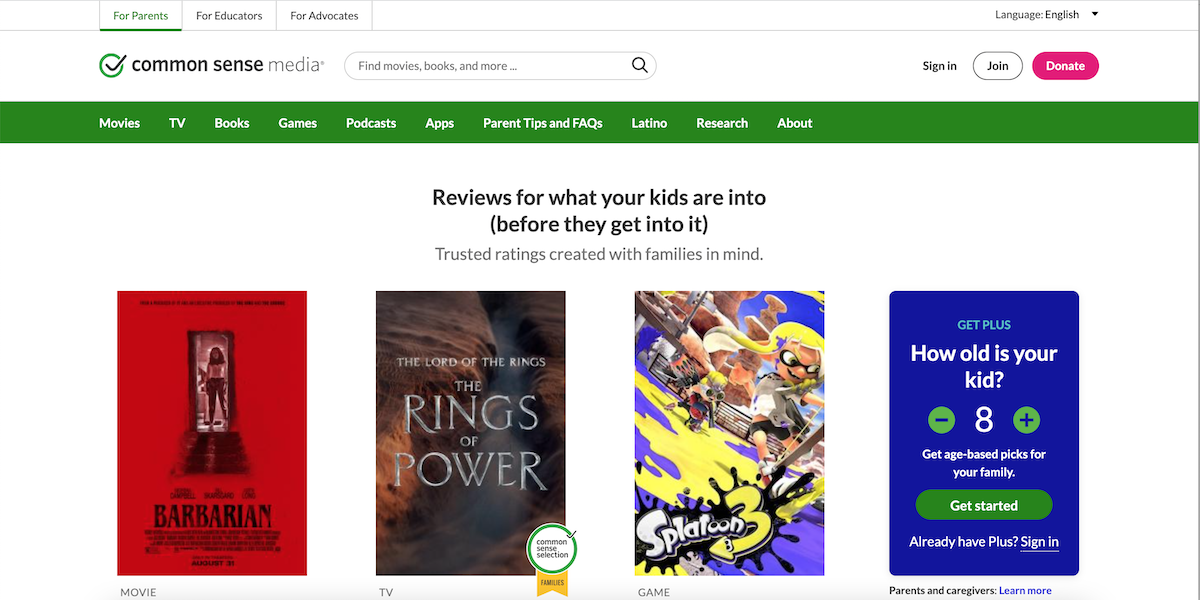
Task: Increase kid's age with plus button
Action: coord(1027,419)
